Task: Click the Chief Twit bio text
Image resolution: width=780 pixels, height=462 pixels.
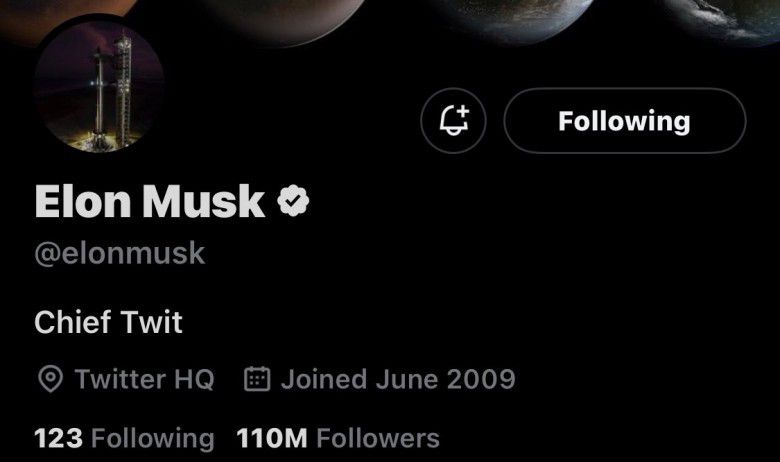Action: (108, 323)
